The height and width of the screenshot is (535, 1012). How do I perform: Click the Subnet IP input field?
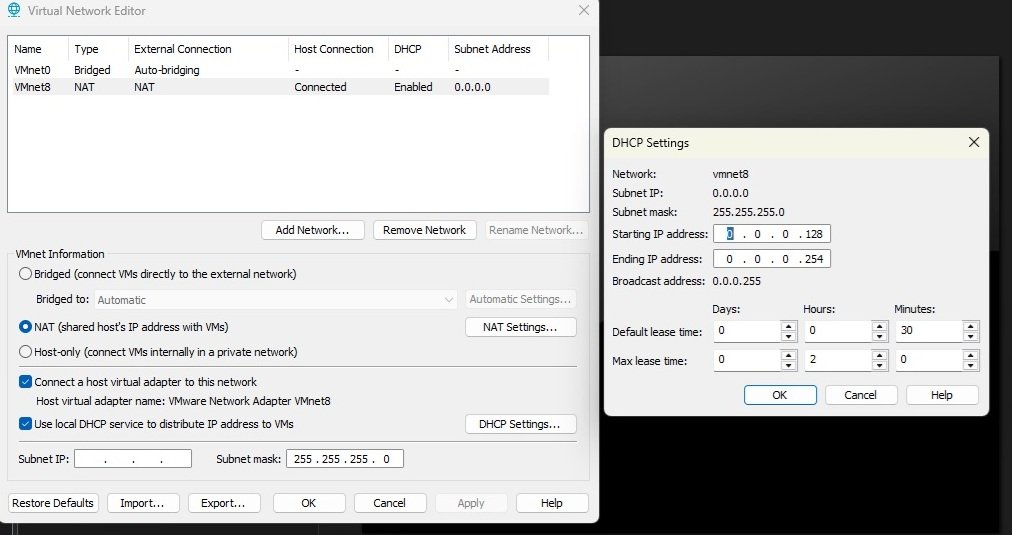[133, 459]
